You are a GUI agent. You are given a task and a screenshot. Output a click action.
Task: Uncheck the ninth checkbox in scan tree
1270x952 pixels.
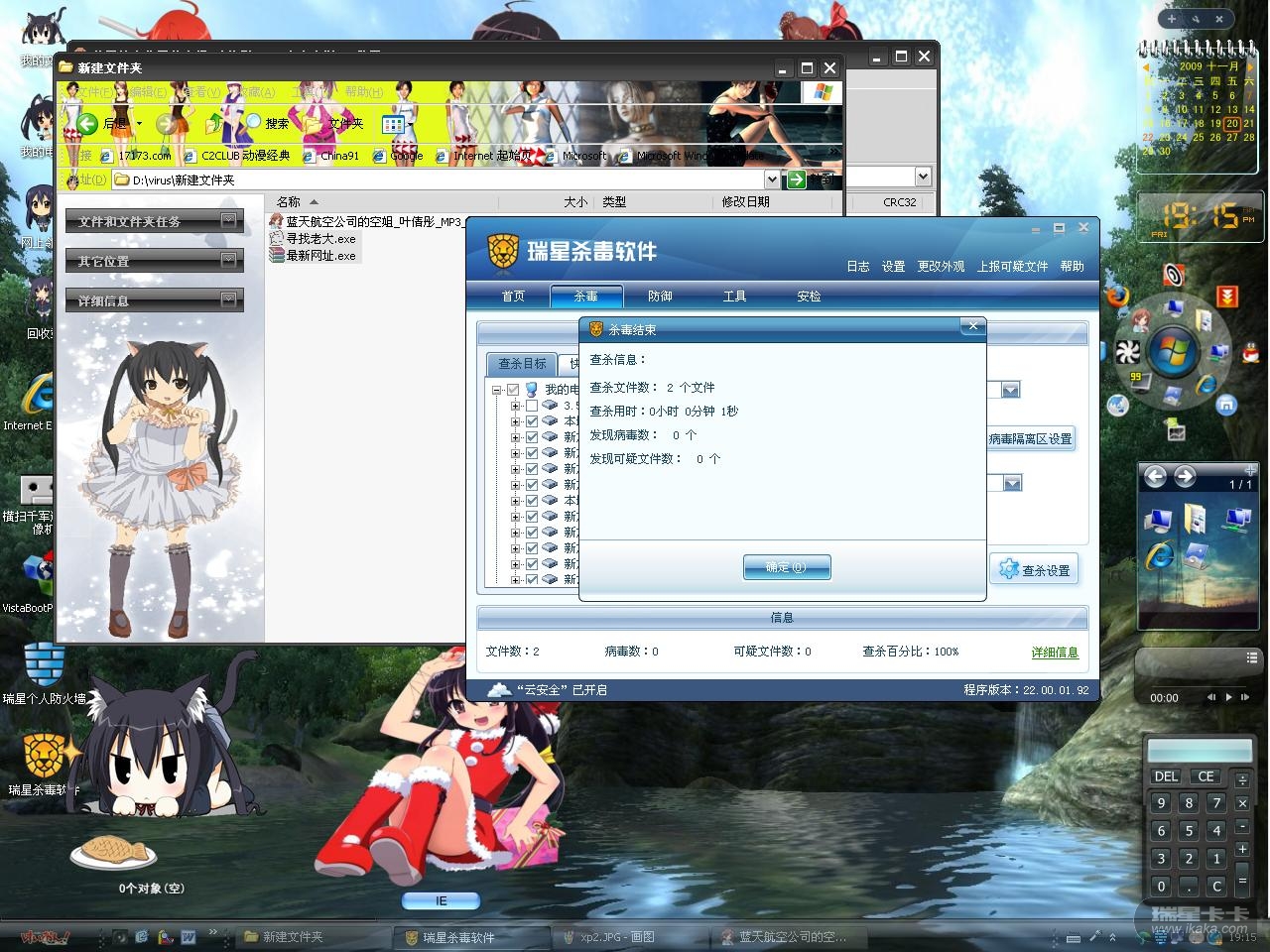point(532,517)
